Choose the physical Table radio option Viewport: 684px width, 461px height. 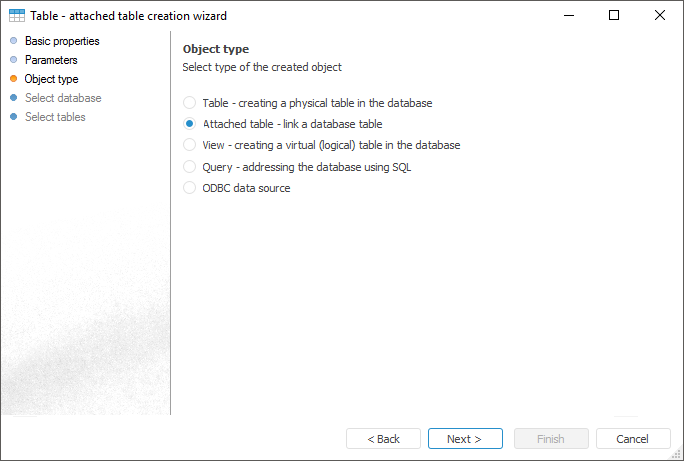(x=190, y=103)
